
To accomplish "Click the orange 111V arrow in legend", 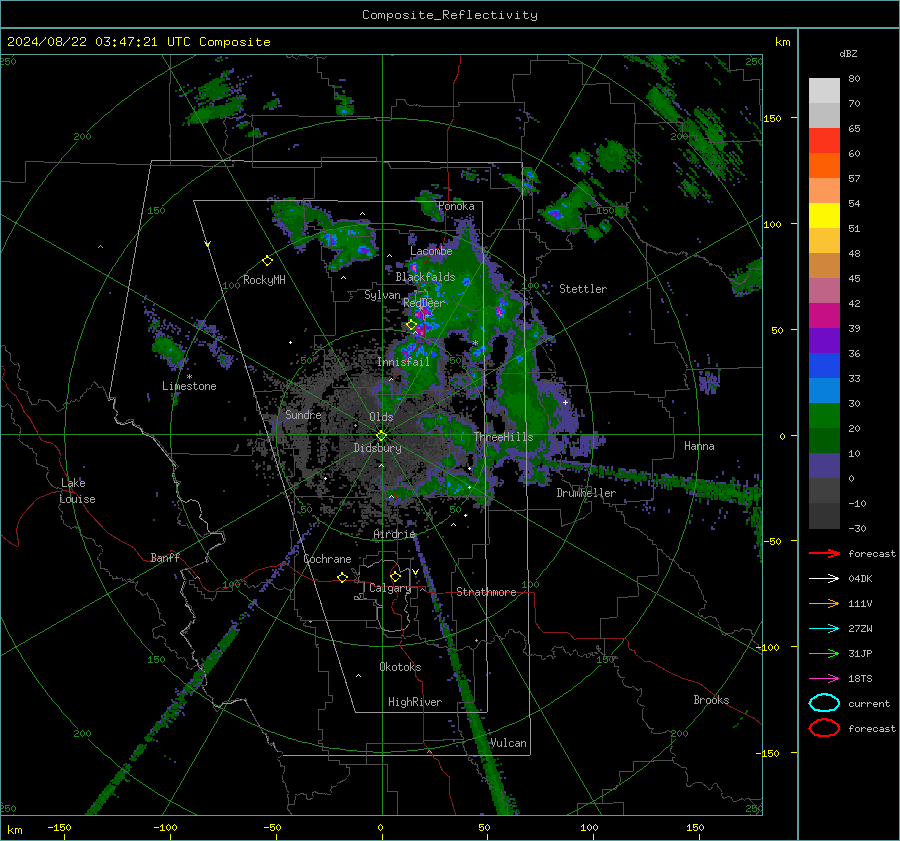I will pyautogui.click(x=824, y=603).
